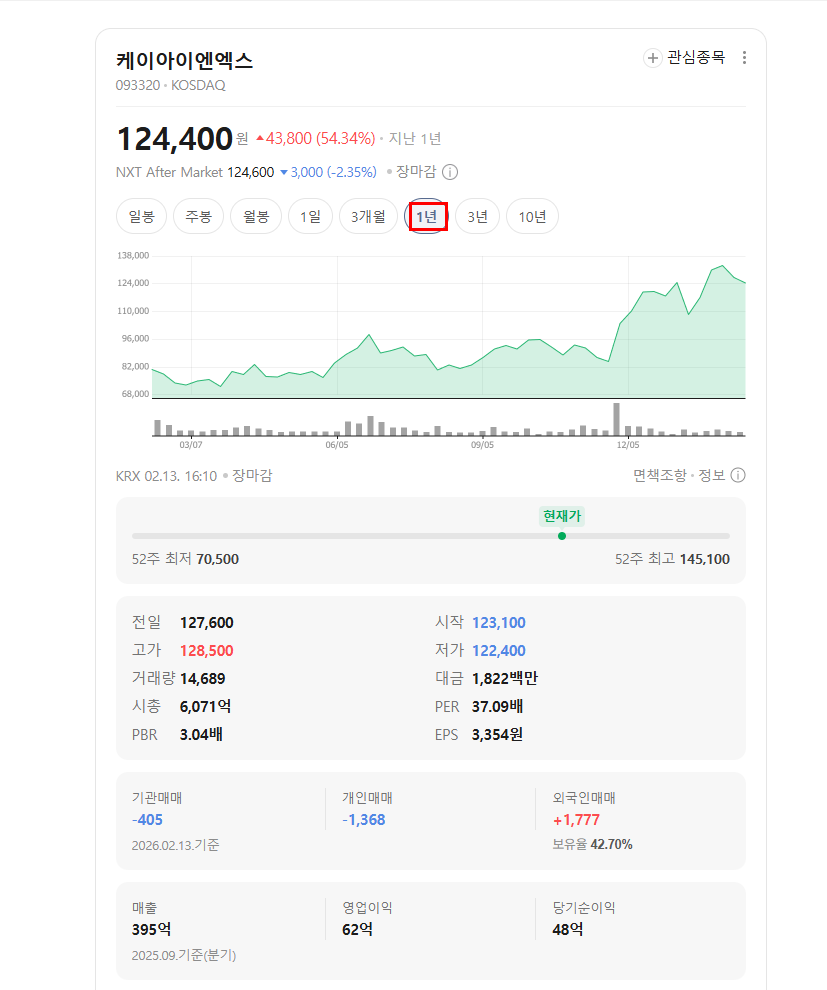
Task: Click the 대금 1,822백만 value
Action: click(x=505, y=679)
